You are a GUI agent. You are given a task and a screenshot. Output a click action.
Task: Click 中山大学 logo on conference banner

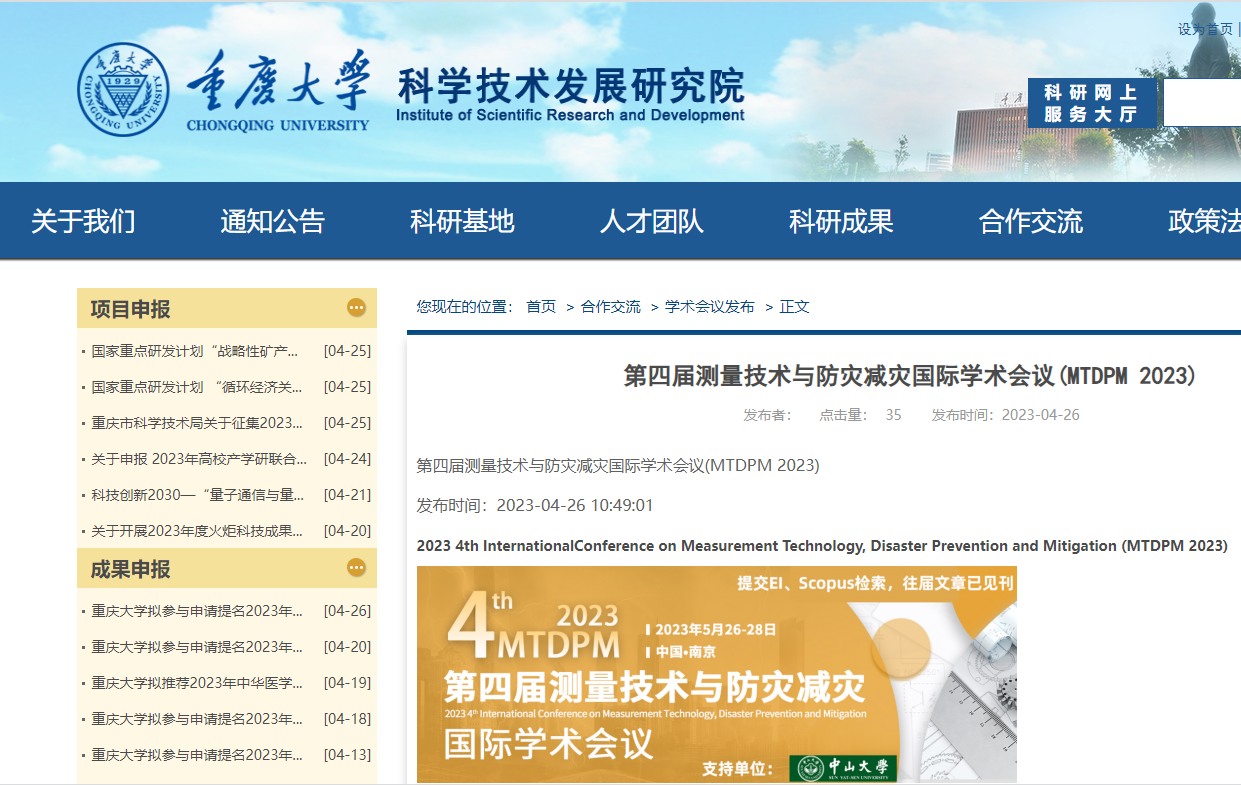point(843,768)
